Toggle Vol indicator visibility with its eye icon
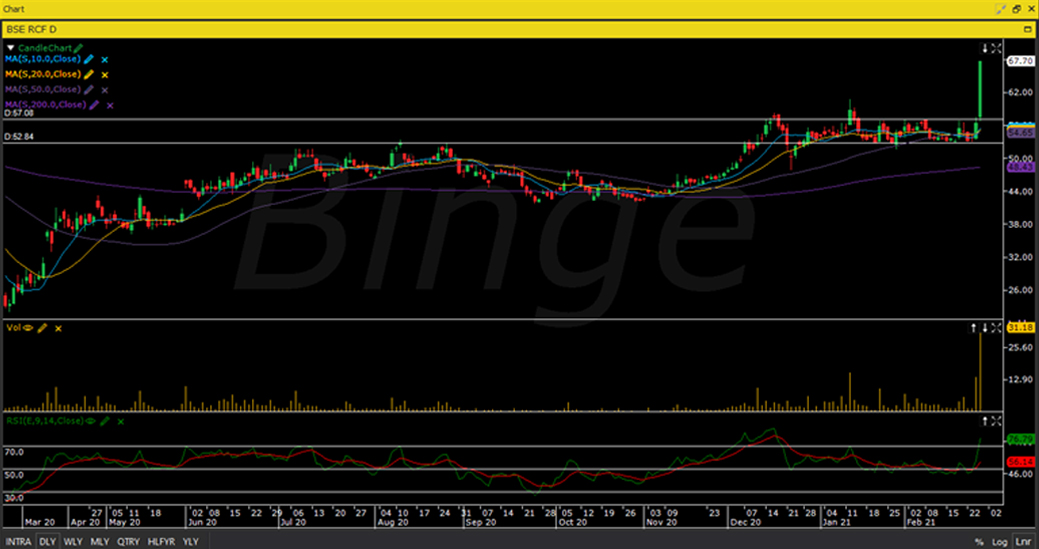Image resolution: width=1039 pixels, height=549 pixels. pyautogui.click(x=28, y=328)
